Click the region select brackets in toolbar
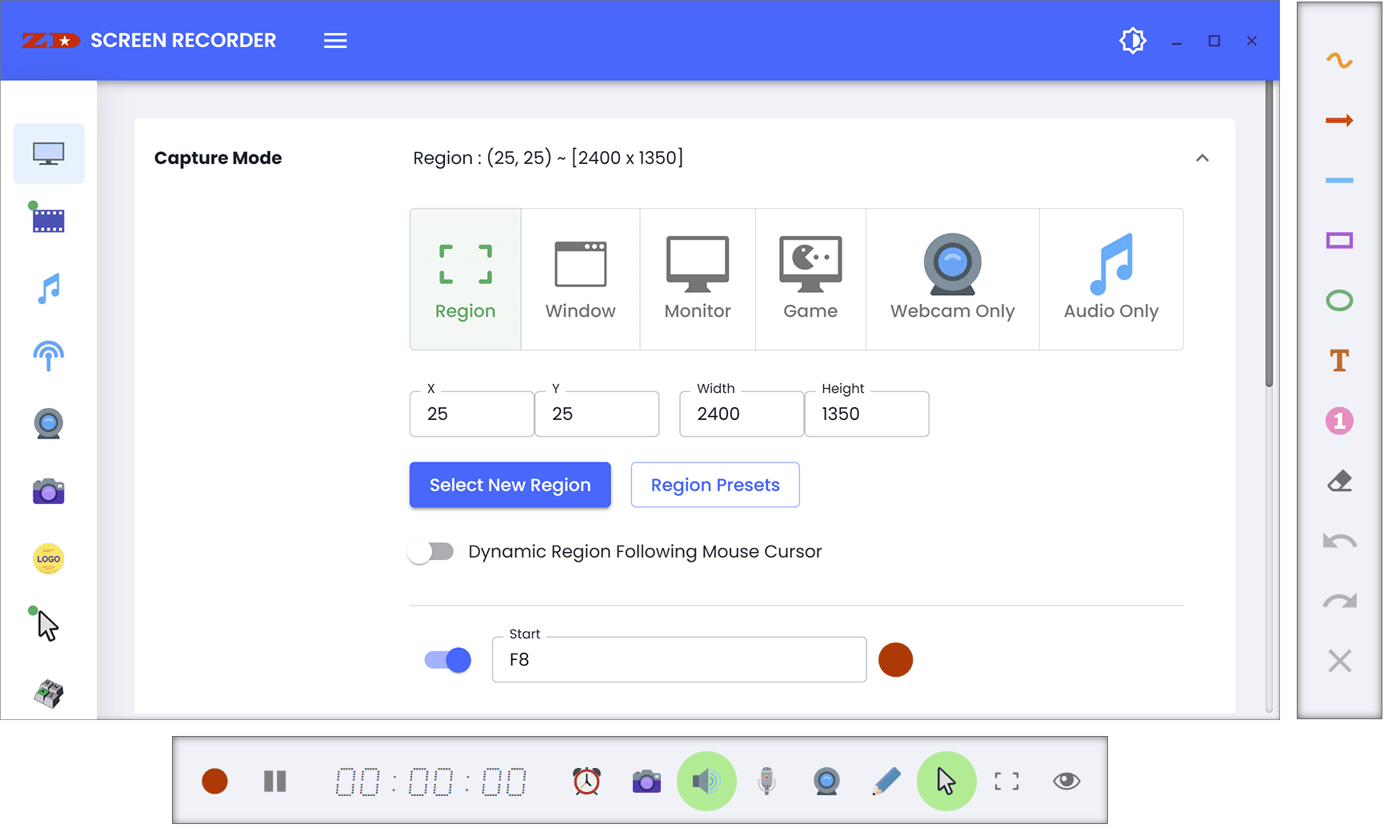 point(1006,781)
